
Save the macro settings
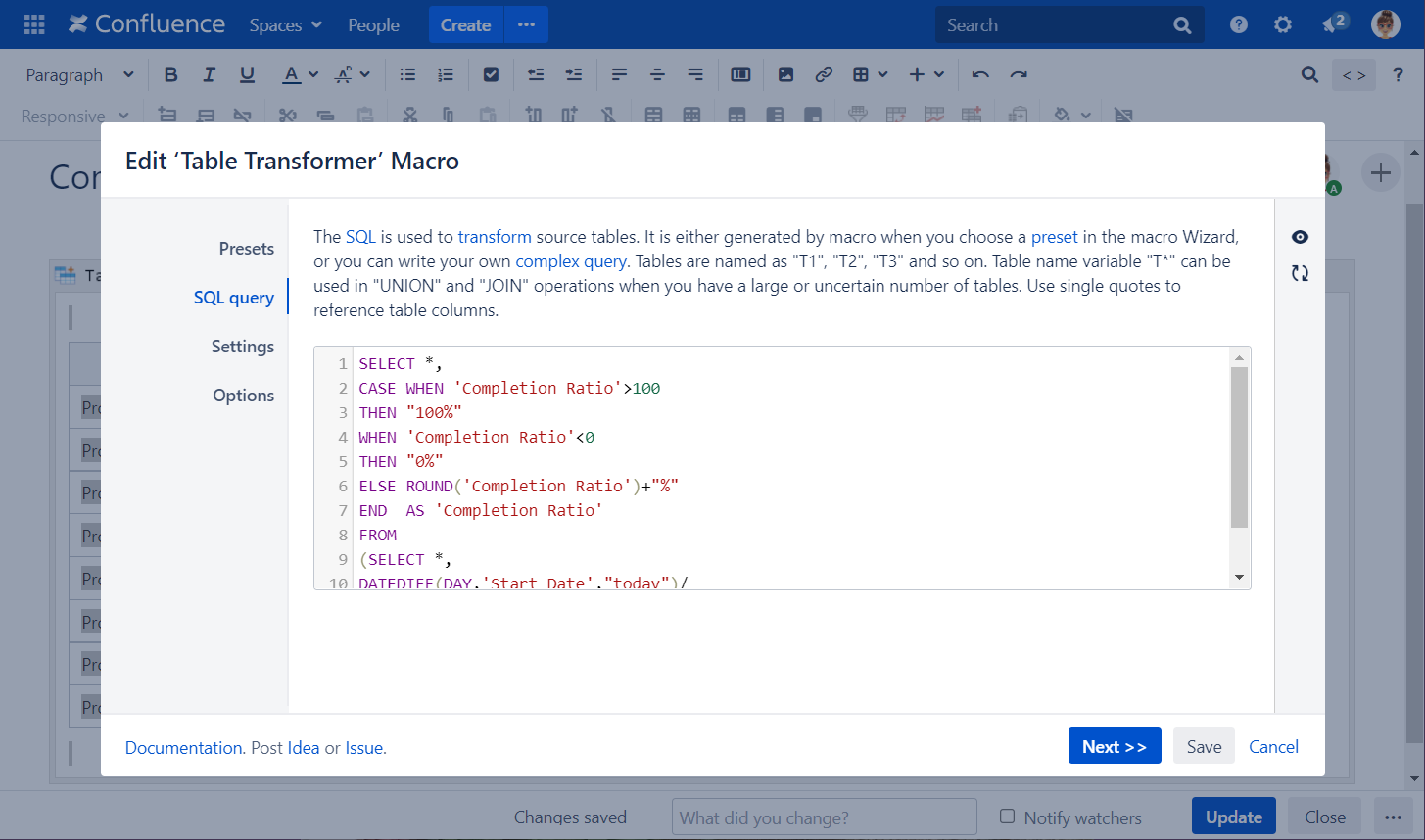click(x=1204, y=746)
